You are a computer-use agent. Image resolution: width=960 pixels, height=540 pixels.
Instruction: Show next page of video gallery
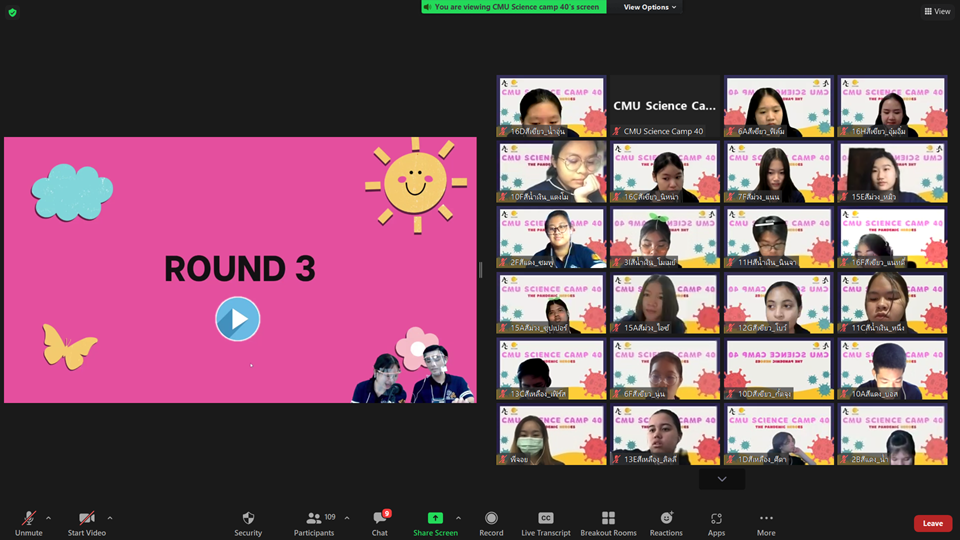(722, 480)
